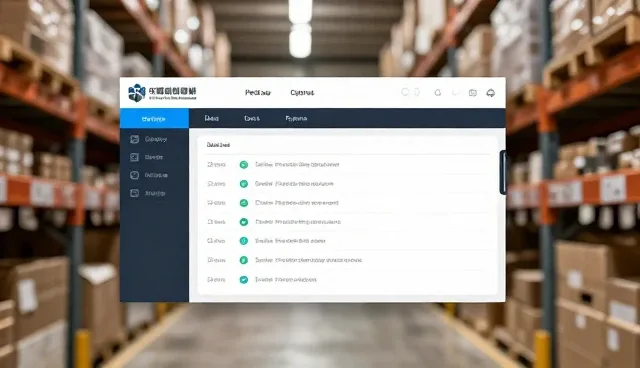Click the fourth sidebar item's icon
The image size is (640, 368).
click(x=134, y=193)
